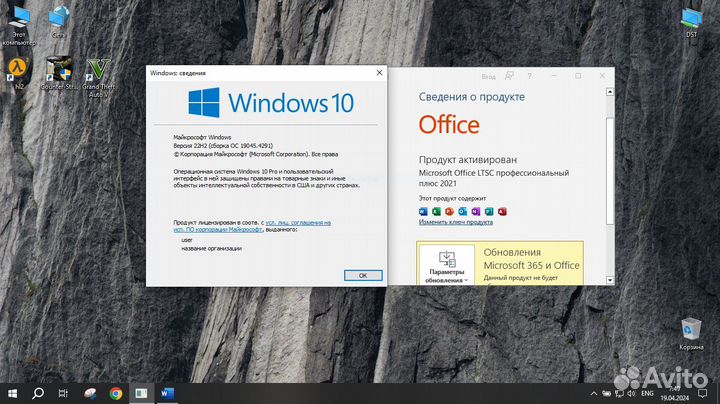Image resolution: width=720 pixels, height=404 pixels.
Task: Click the 'Майкрософт Windows' line
Action: 202,137
